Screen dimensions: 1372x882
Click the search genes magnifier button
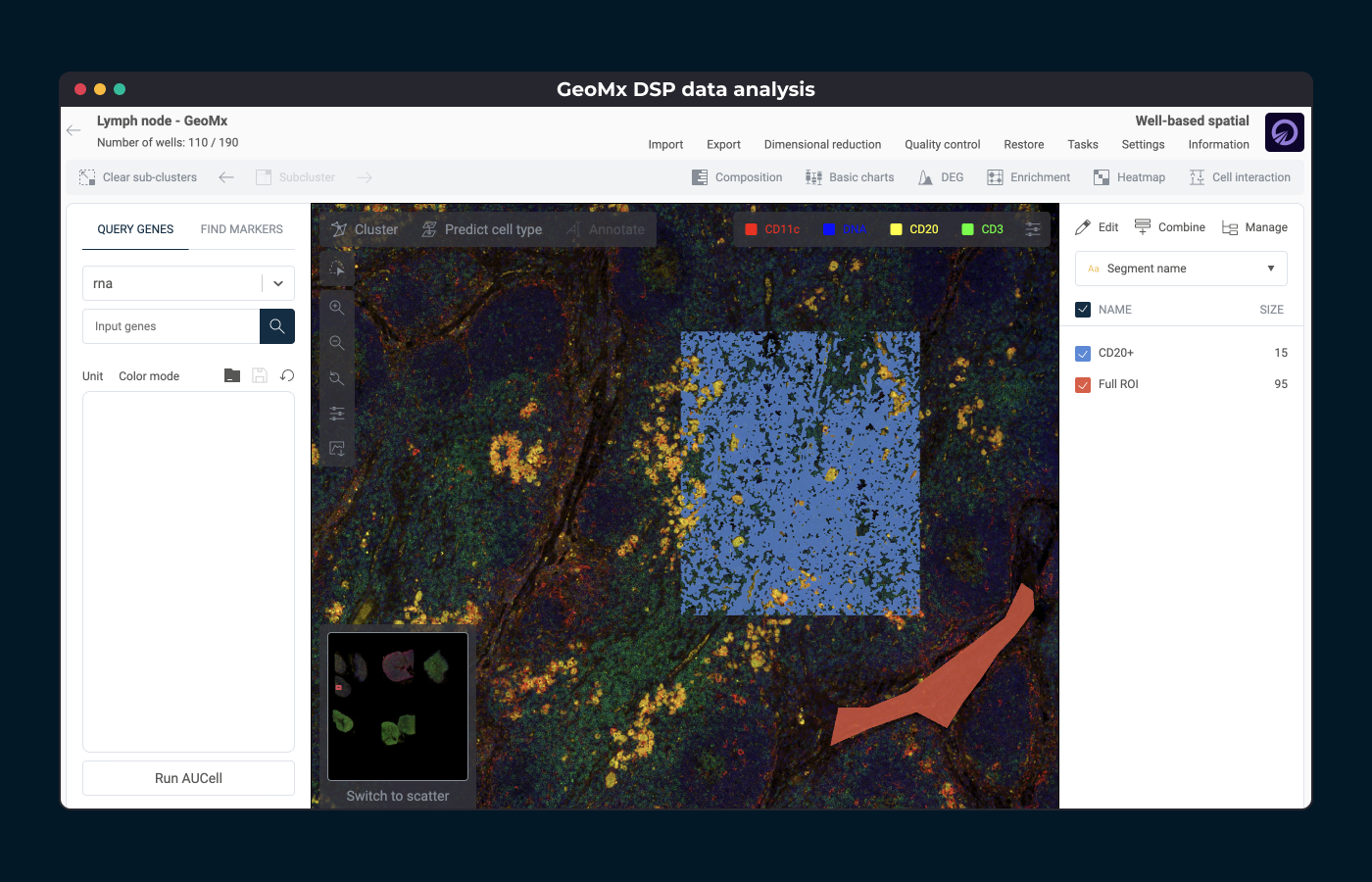pyautogui.click(x=277, y=326)
